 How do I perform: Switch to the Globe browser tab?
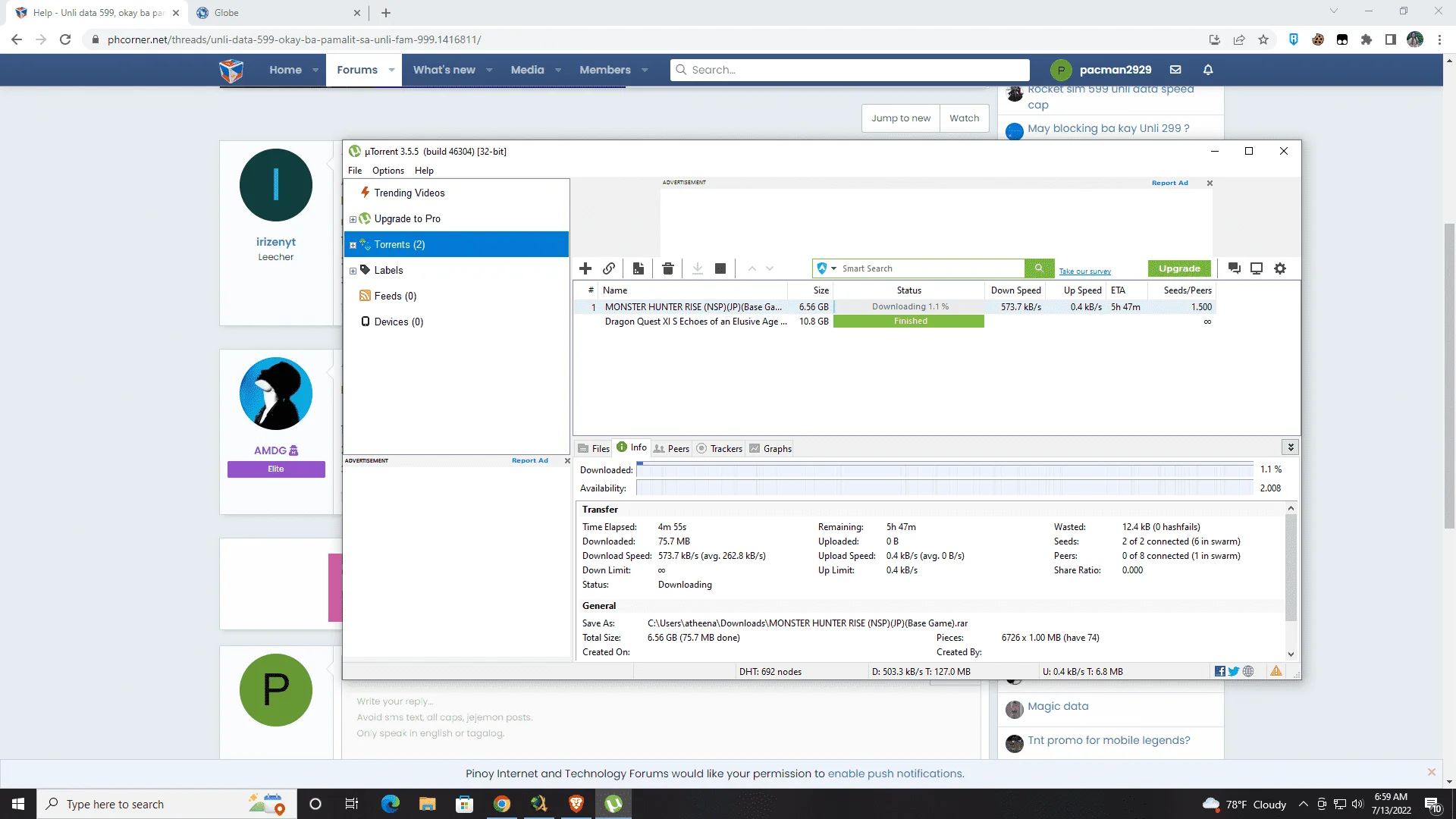pos(278,13)
